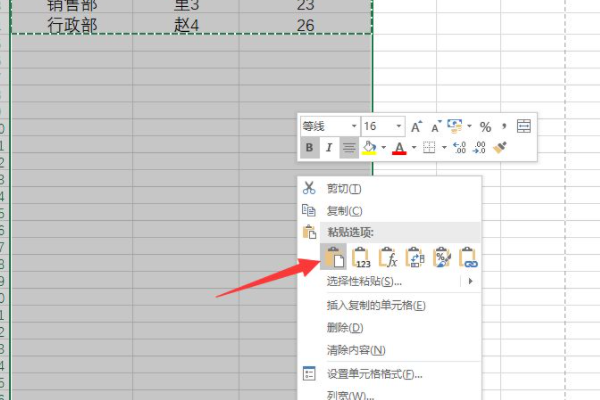Viewport: 600px width, 400px height.
Task: Click the borders icon
Action: [x=429, y=147]
